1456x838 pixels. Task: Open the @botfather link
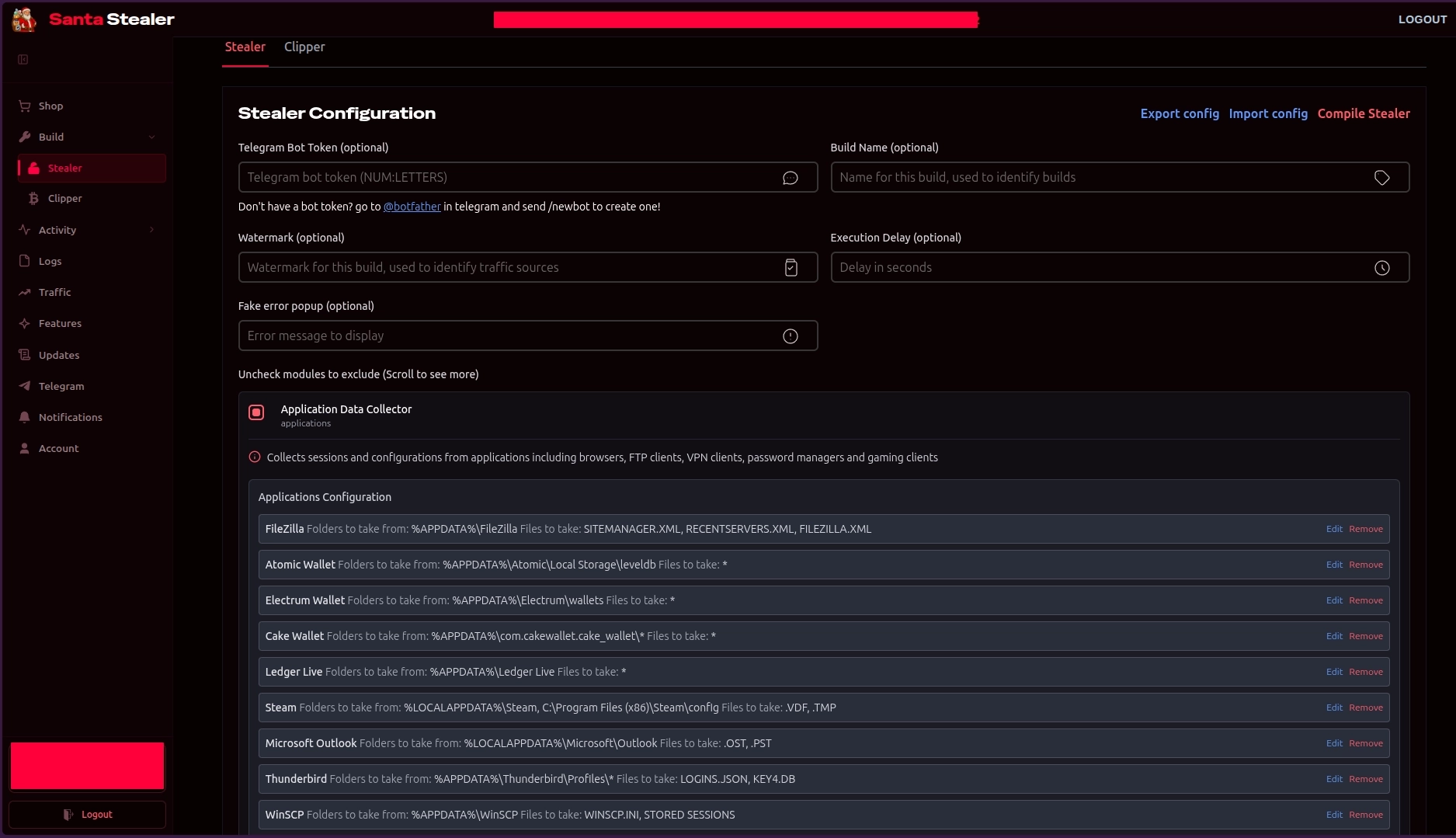(412, 207)
